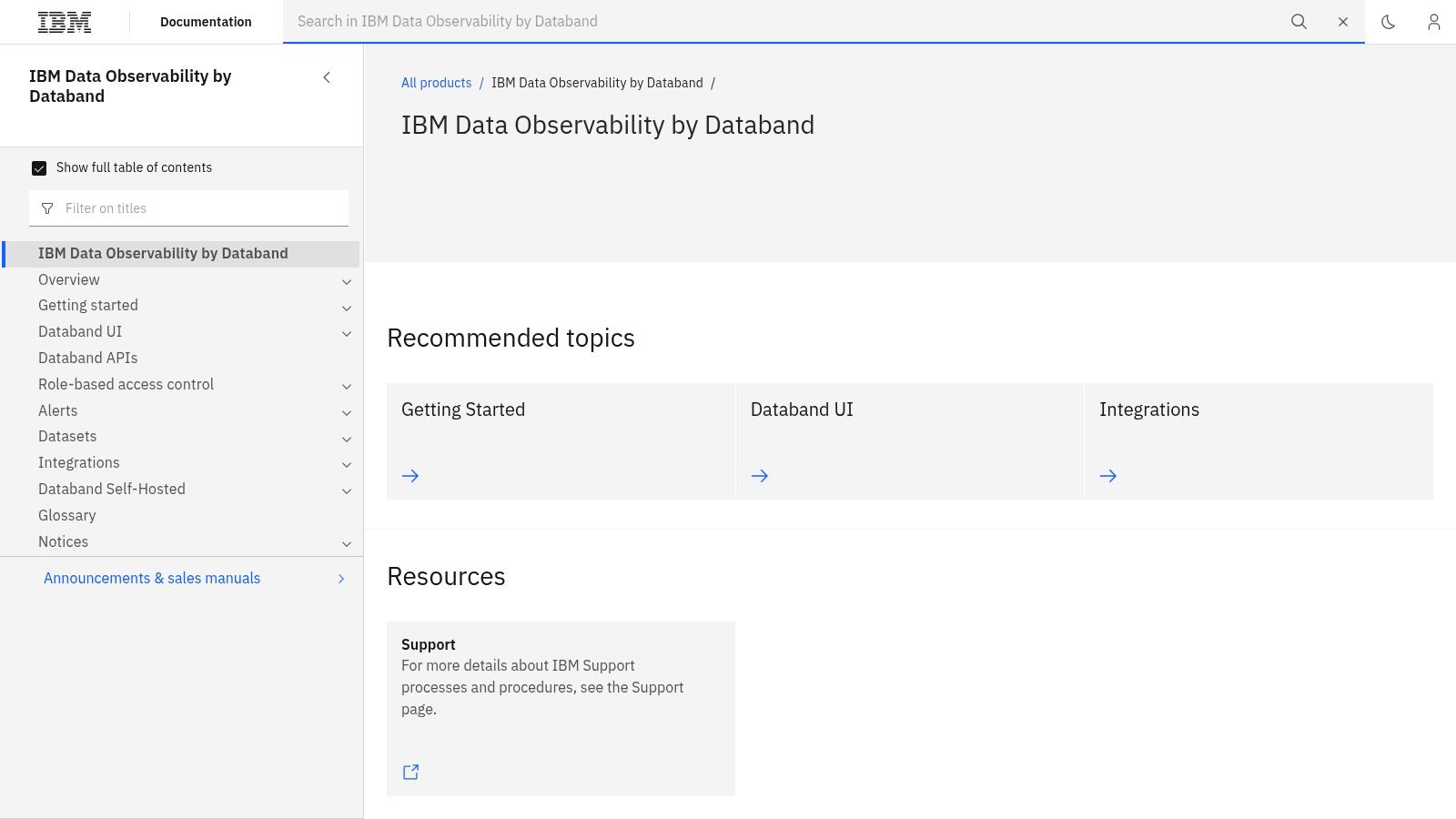This screenshot has height=819, width=1456.
Task: Open Role-based access control topic
Action: pyautogui.click(x=126, y=384)
